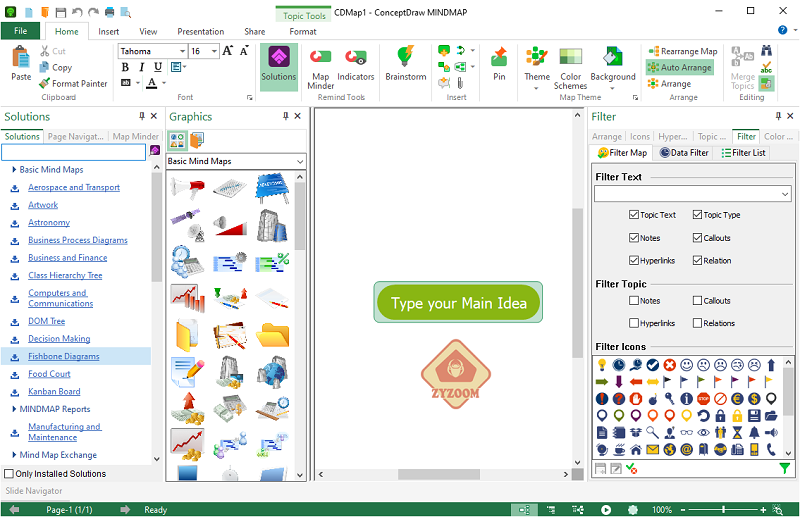The height and width of the screenshot is (517, 800).
Task: Launch Map Minder remind tool
Action: (x=320, y=69)
